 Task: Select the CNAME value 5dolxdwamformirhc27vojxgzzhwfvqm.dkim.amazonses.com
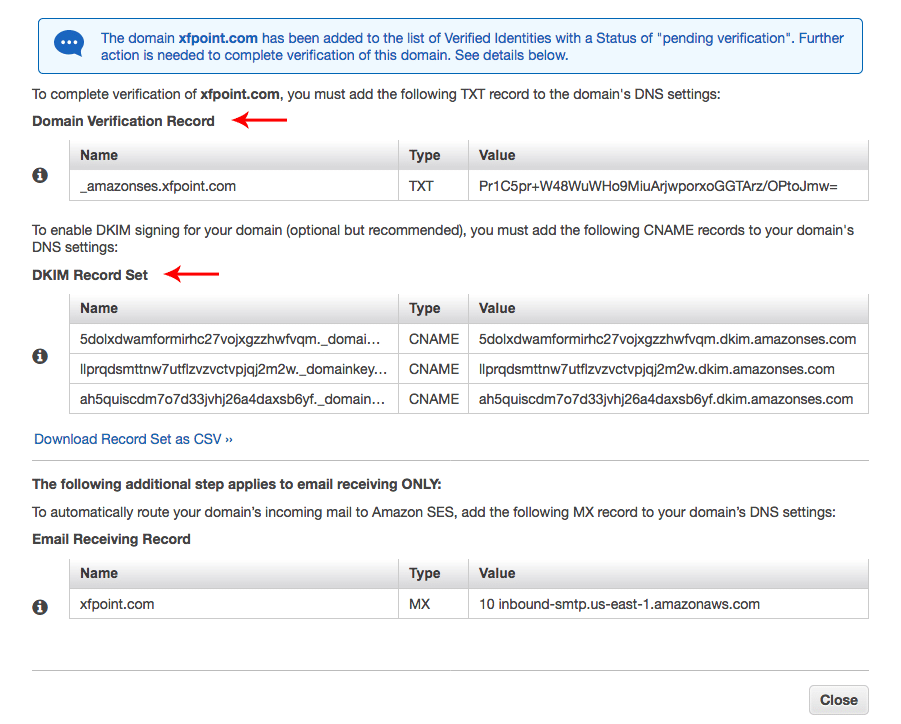tap(667, 339)
